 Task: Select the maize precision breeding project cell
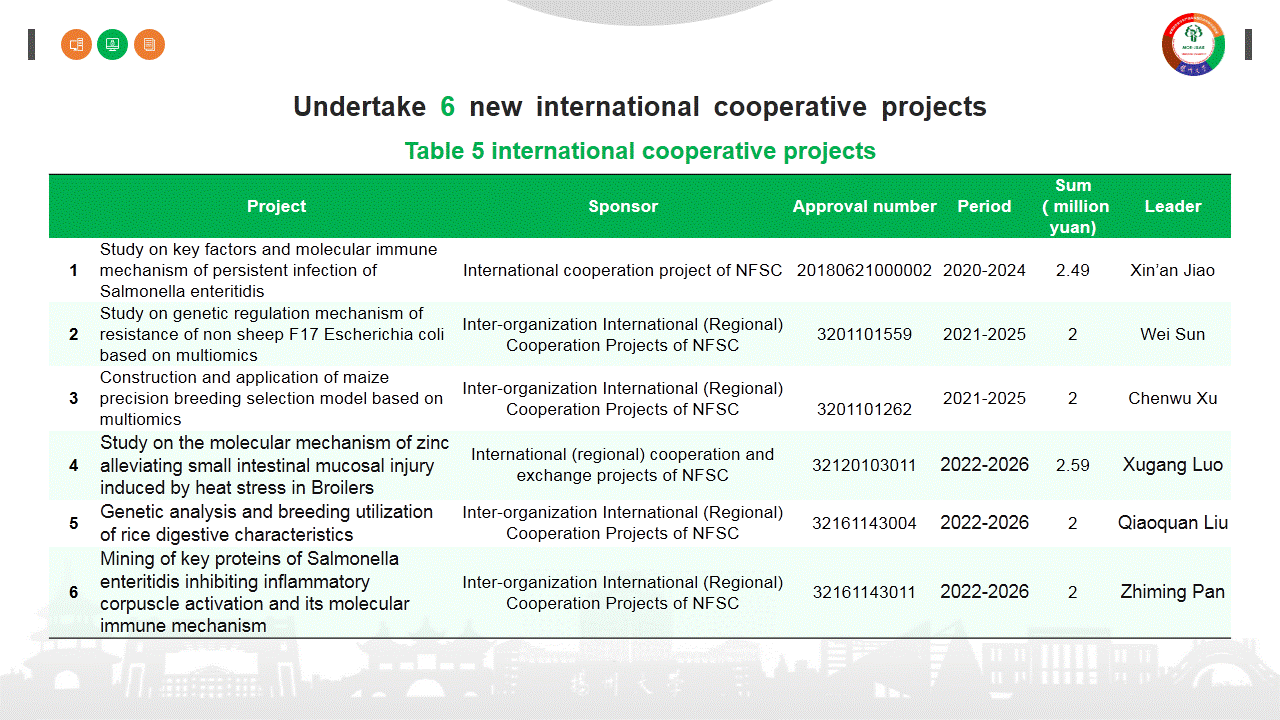click(271, 398)
